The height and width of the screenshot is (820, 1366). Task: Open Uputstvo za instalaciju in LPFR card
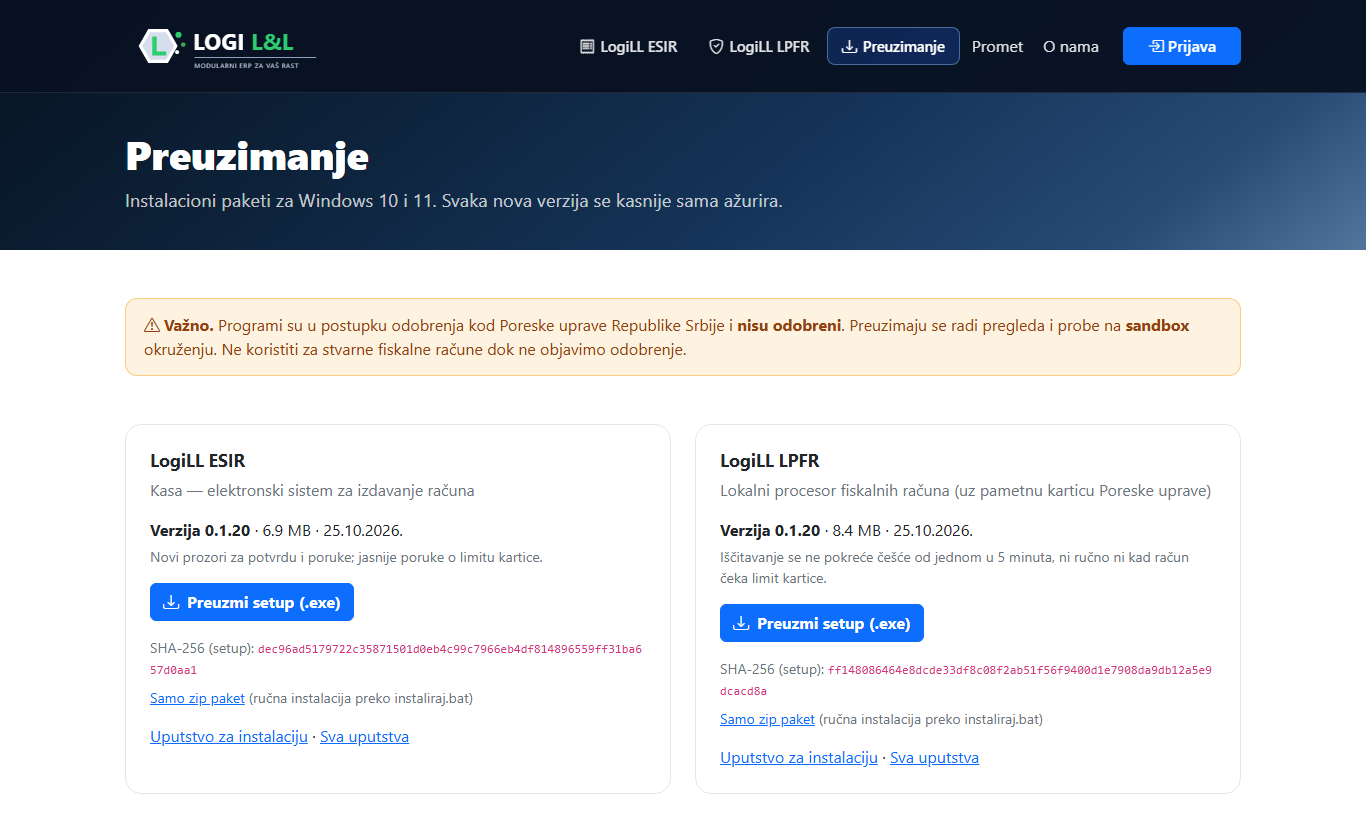[x=799, y=758]
